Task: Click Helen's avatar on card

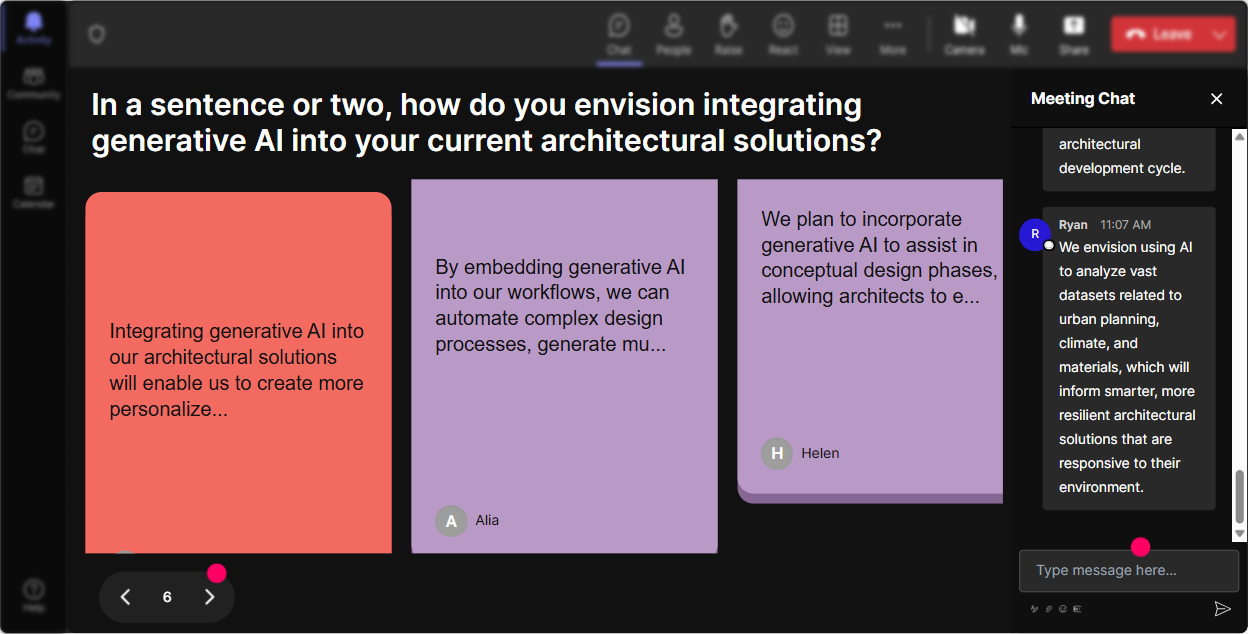Action: coord(777,454)
